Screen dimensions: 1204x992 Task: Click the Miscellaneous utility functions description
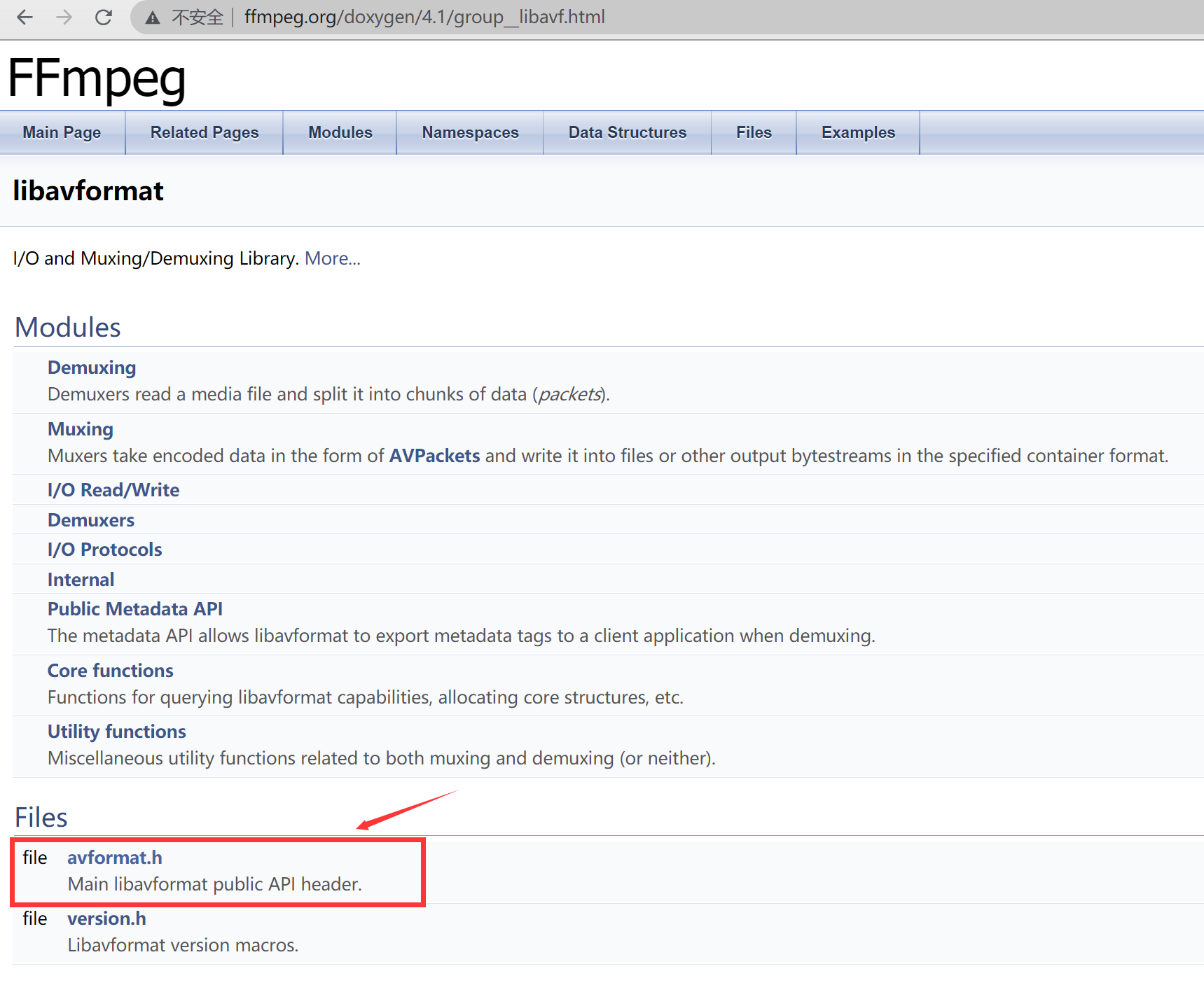[382, 758]
